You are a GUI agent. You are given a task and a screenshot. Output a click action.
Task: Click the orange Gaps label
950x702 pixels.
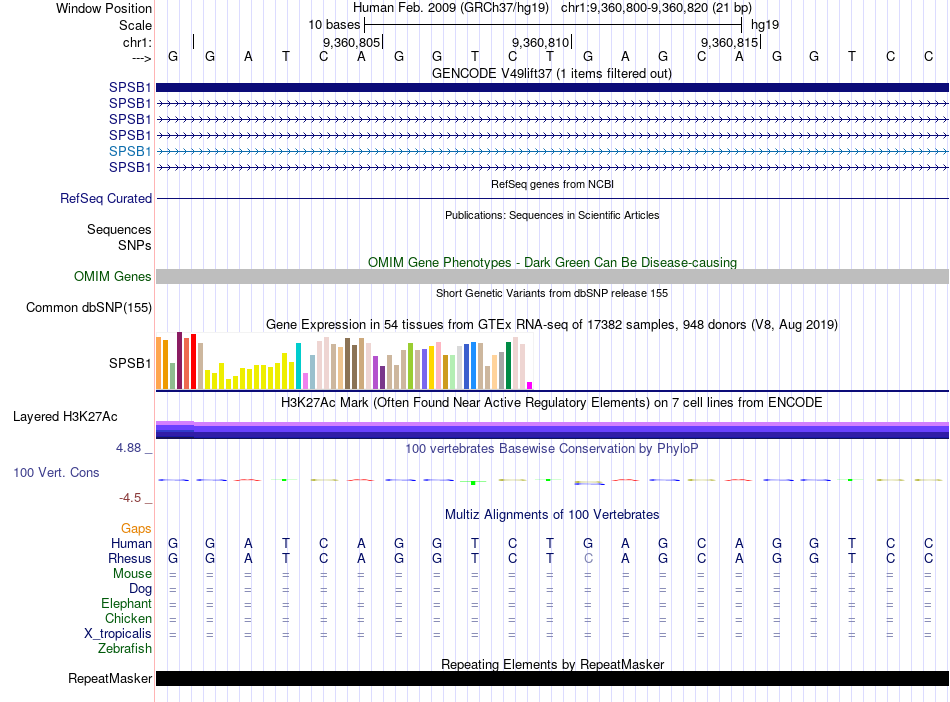136,529
